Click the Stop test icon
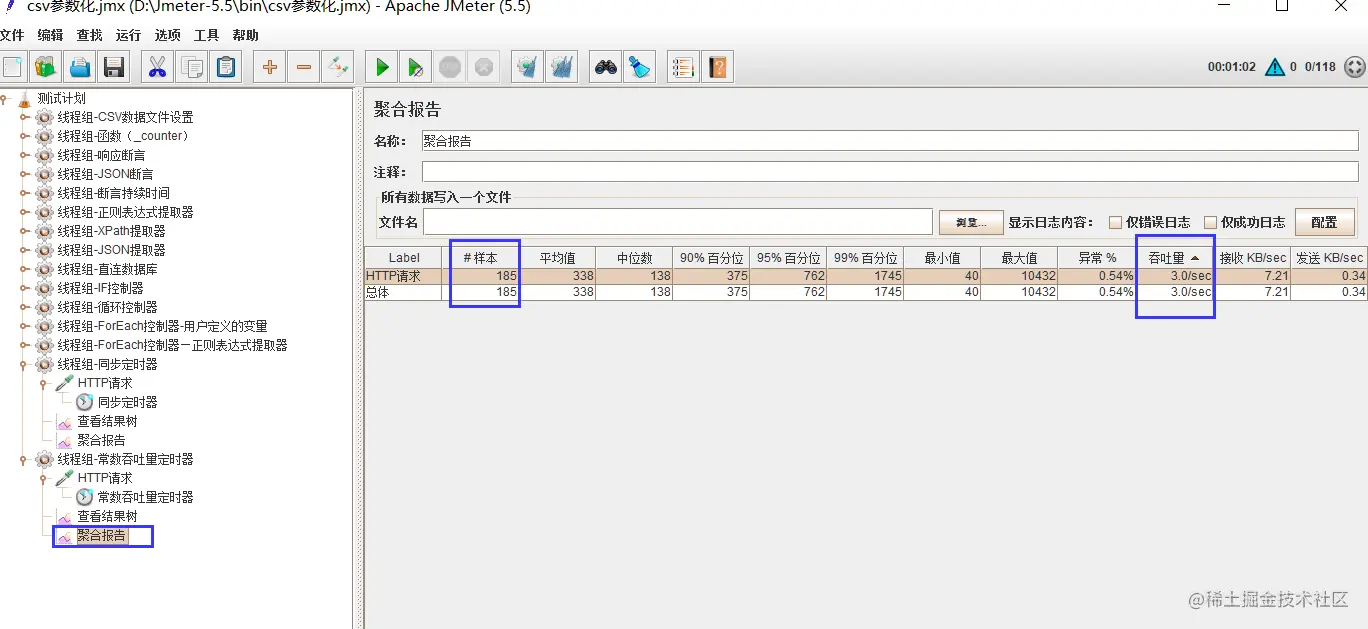 coord(449,67)
